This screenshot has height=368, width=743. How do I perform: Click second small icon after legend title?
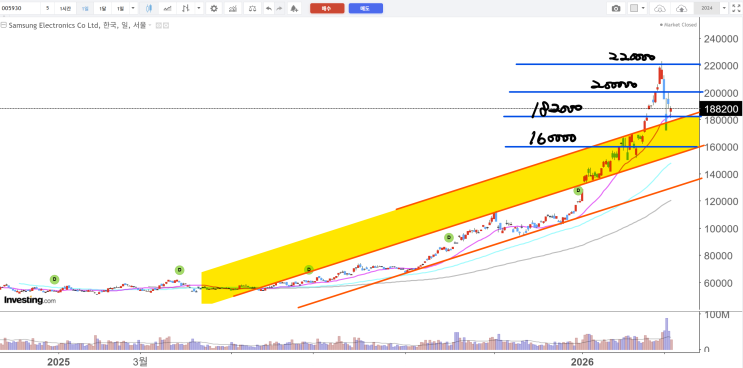[166, 25]
